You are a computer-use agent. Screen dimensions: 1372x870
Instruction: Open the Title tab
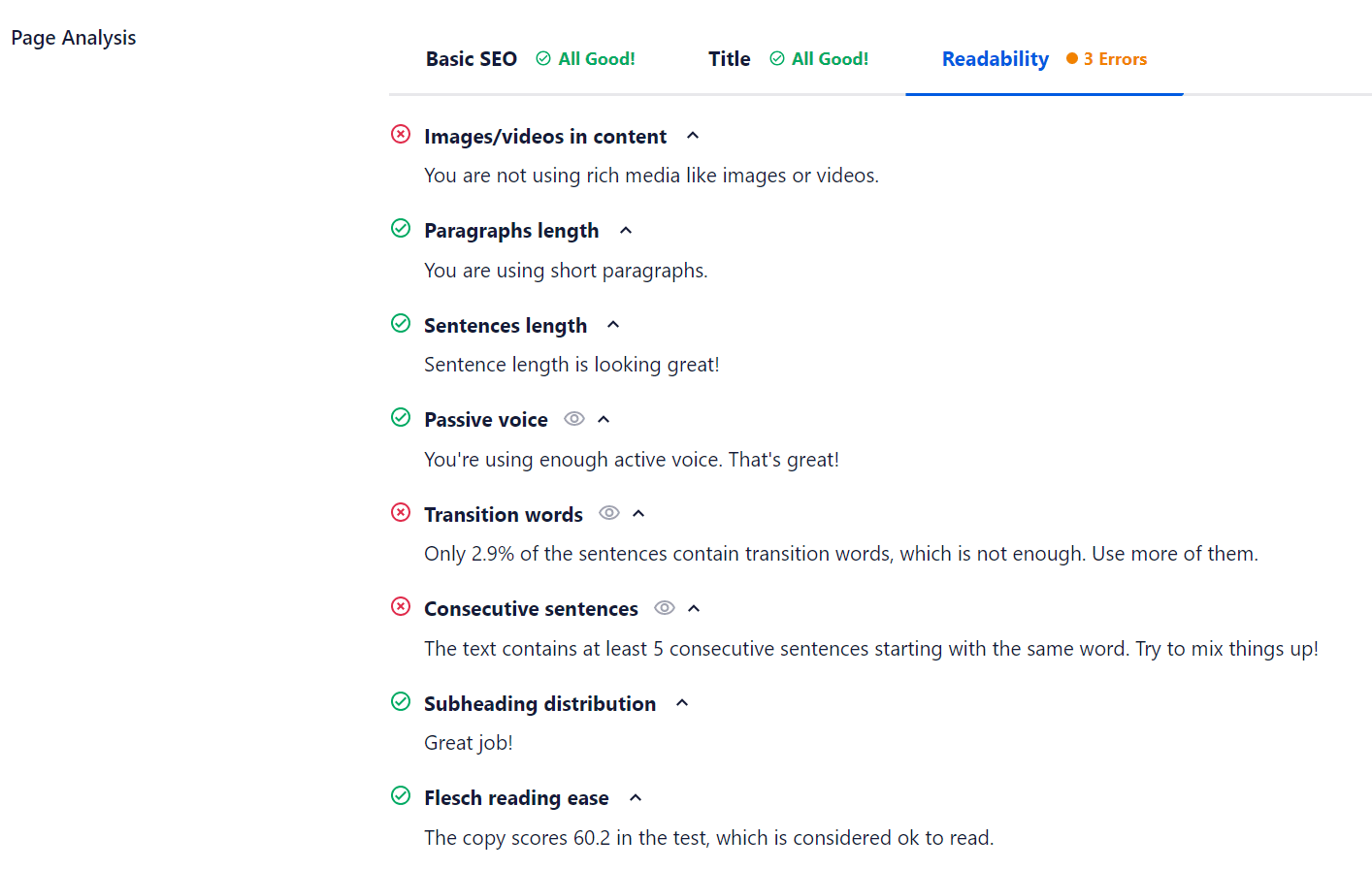point(729,58)
